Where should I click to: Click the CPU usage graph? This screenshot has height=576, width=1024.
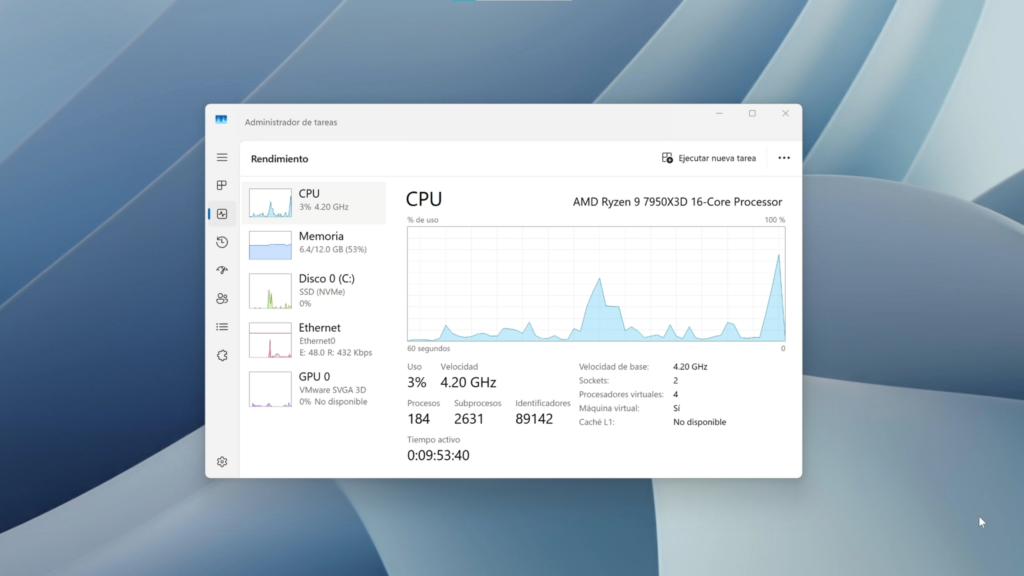(596, 284)
